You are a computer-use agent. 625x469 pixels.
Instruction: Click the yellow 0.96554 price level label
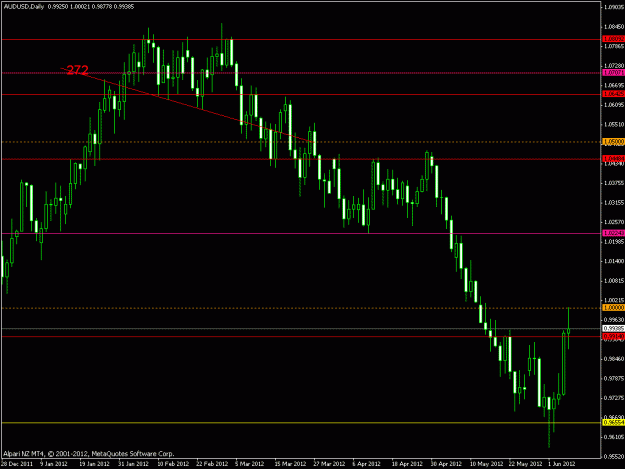[613, 422]
